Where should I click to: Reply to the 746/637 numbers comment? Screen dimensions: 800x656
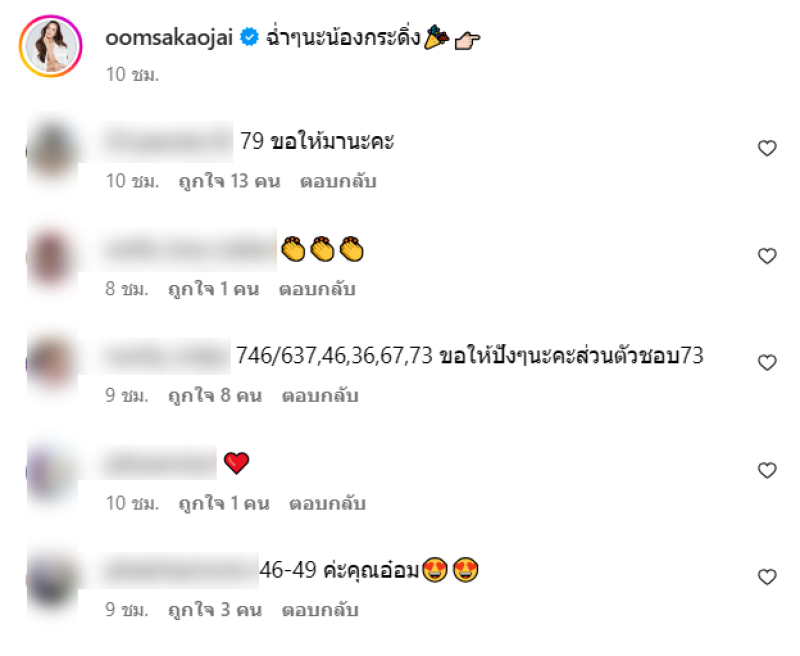(320, 396)
